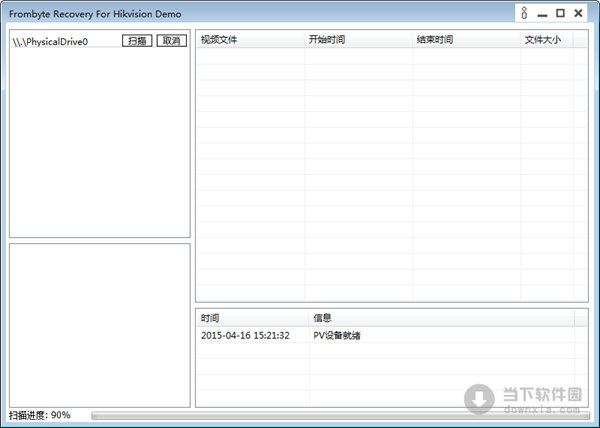Sort by 开始时间 column header
The height and width of the screenshot is (428, 600).
point(359,40)
